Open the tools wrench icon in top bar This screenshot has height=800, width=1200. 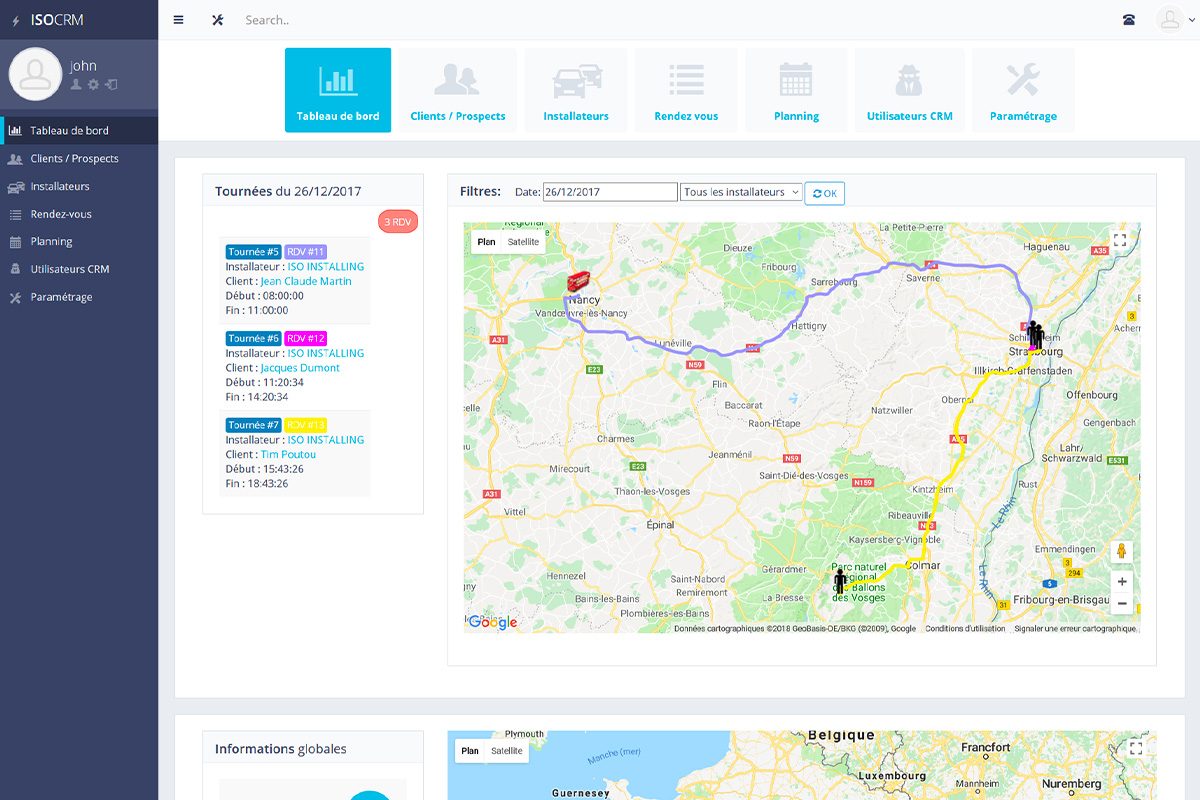coord(217,20)
